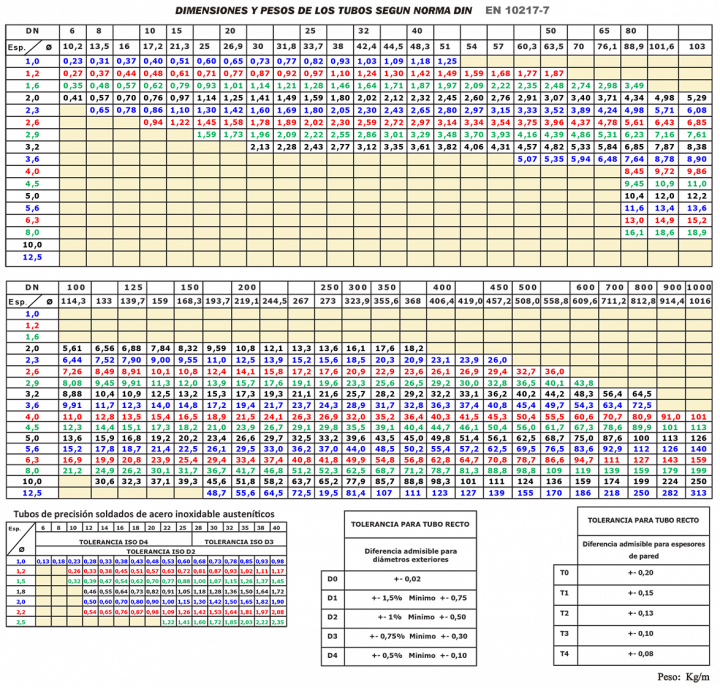Select the Esp./Ø header cell in second table
Viewport: 720px width, 688px height.
pyautogui.click(x=32, y=300)
